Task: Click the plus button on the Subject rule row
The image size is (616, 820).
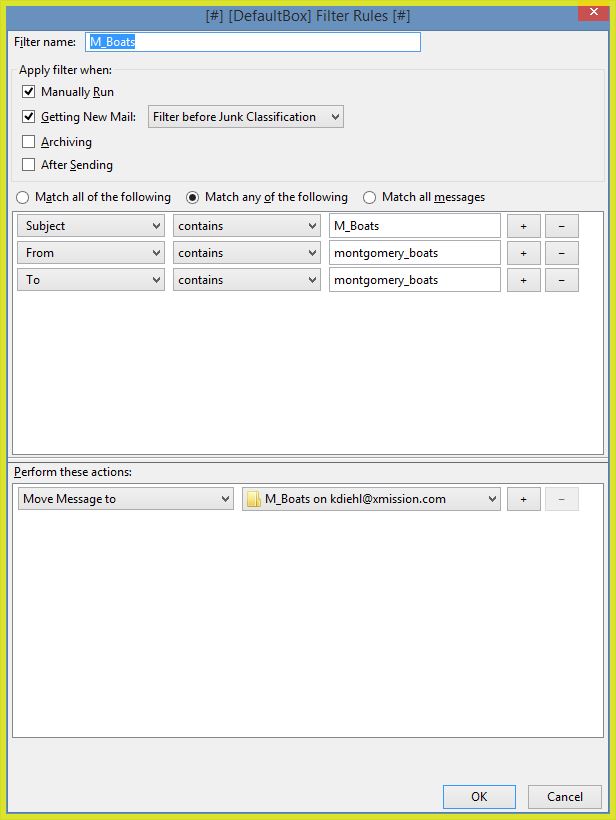Action: 523,226
